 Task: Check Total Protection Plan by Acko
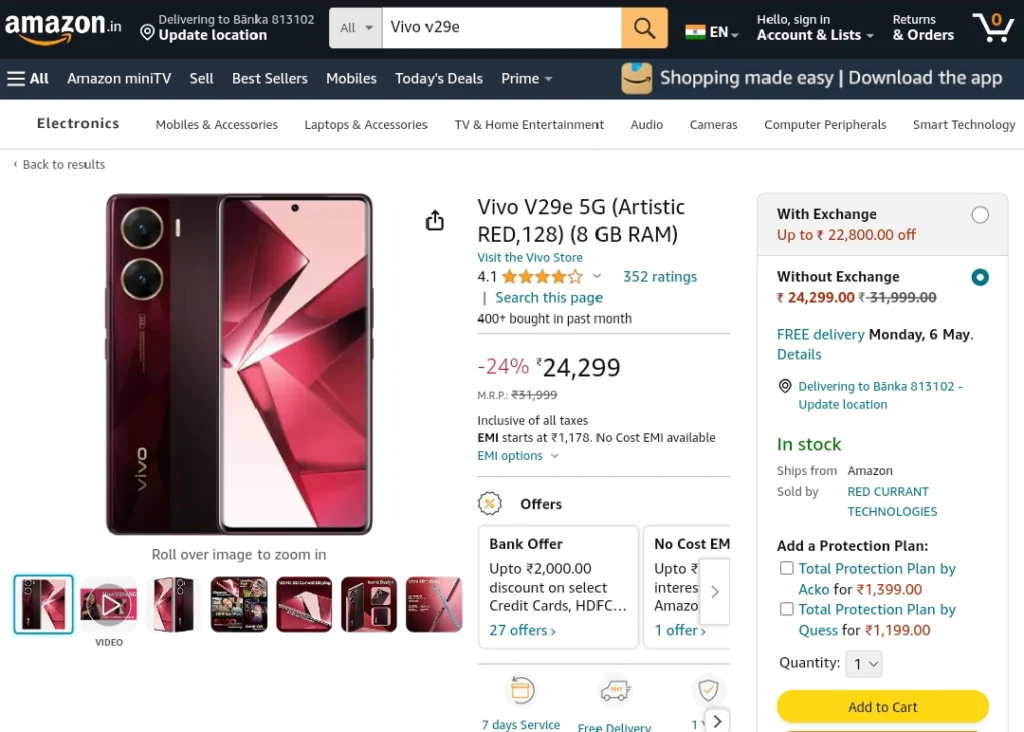coord(786,568)
